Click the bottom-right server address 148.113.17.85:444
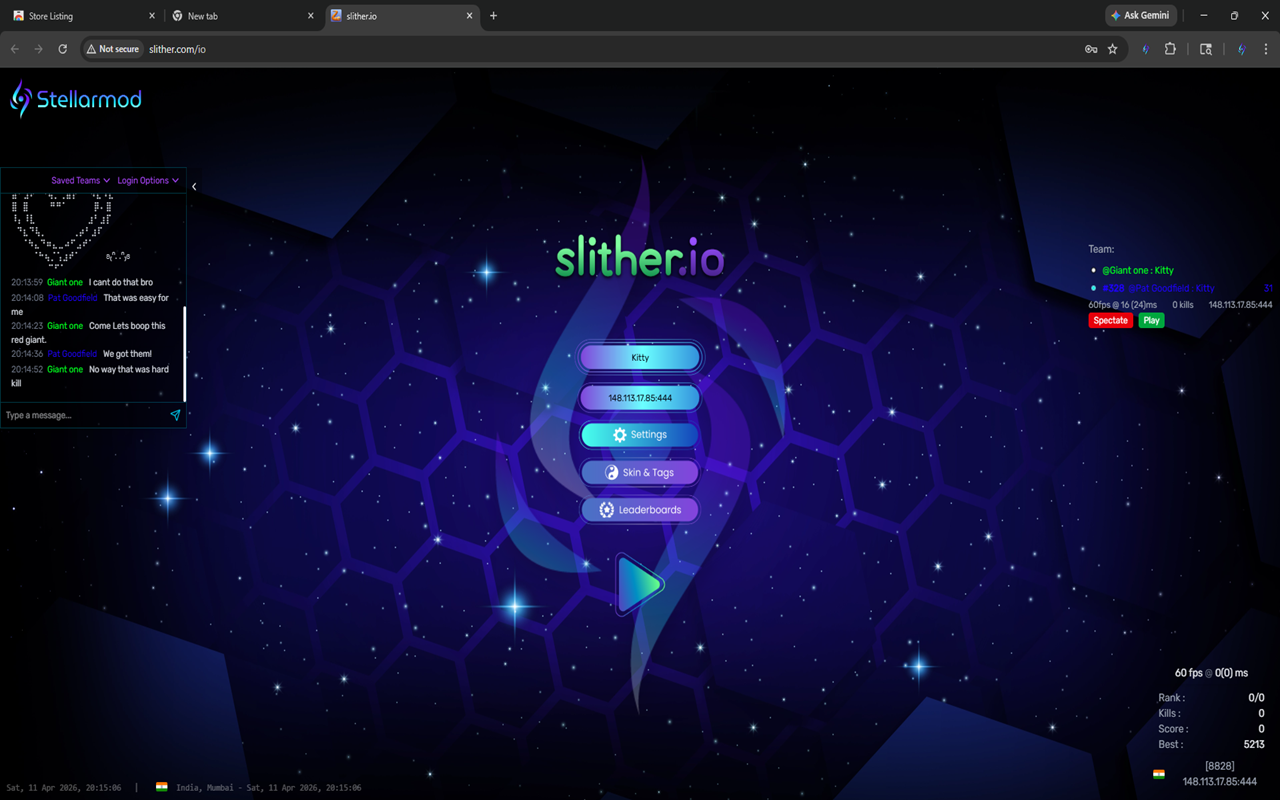1280x800 pixels. (1220, 782)
